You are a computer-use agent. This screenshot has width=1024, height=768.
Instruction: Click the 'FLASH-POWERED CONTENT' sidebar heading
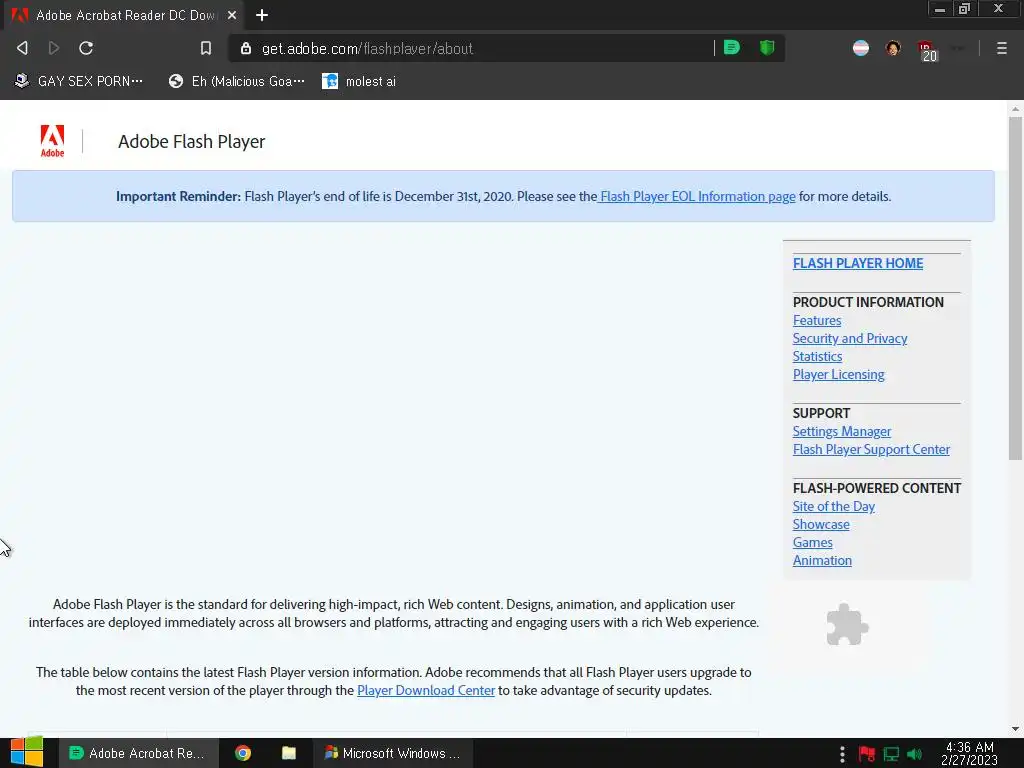pyautogui.click(x=876, y=488)
